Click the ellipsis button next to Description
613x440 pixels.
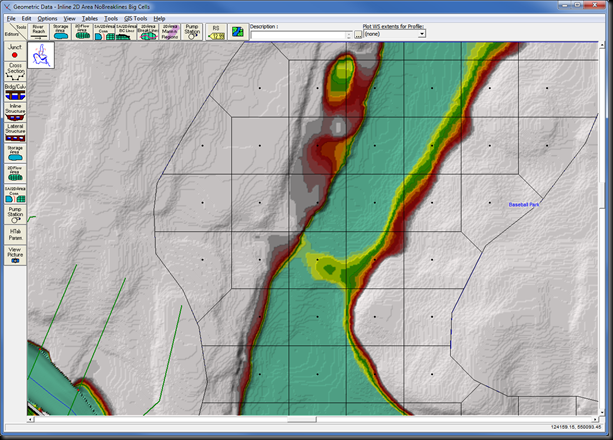point(358,34)
